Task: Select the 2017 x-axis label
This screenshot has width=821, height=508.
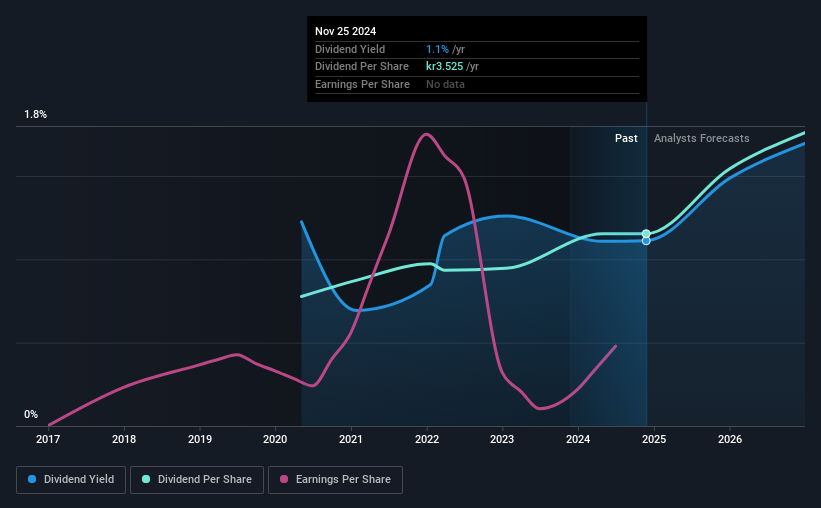Action: click(x=48, y=439)
